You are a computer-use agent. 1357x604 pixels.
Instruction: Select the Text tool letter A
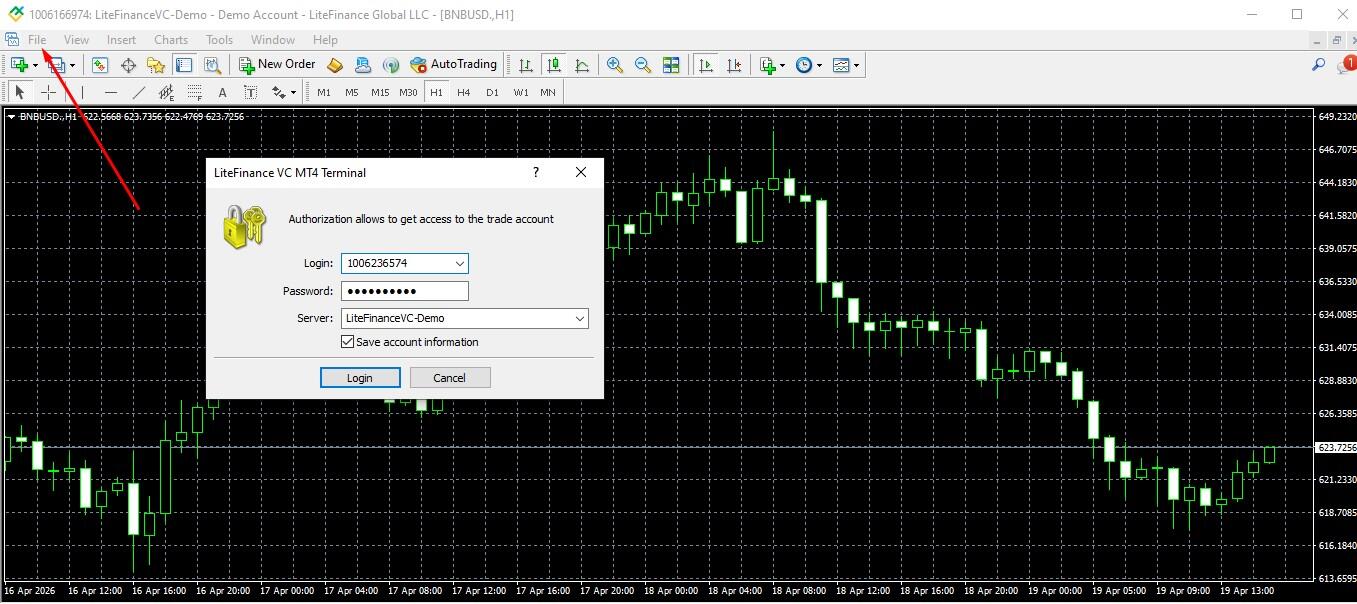(222, 92)
